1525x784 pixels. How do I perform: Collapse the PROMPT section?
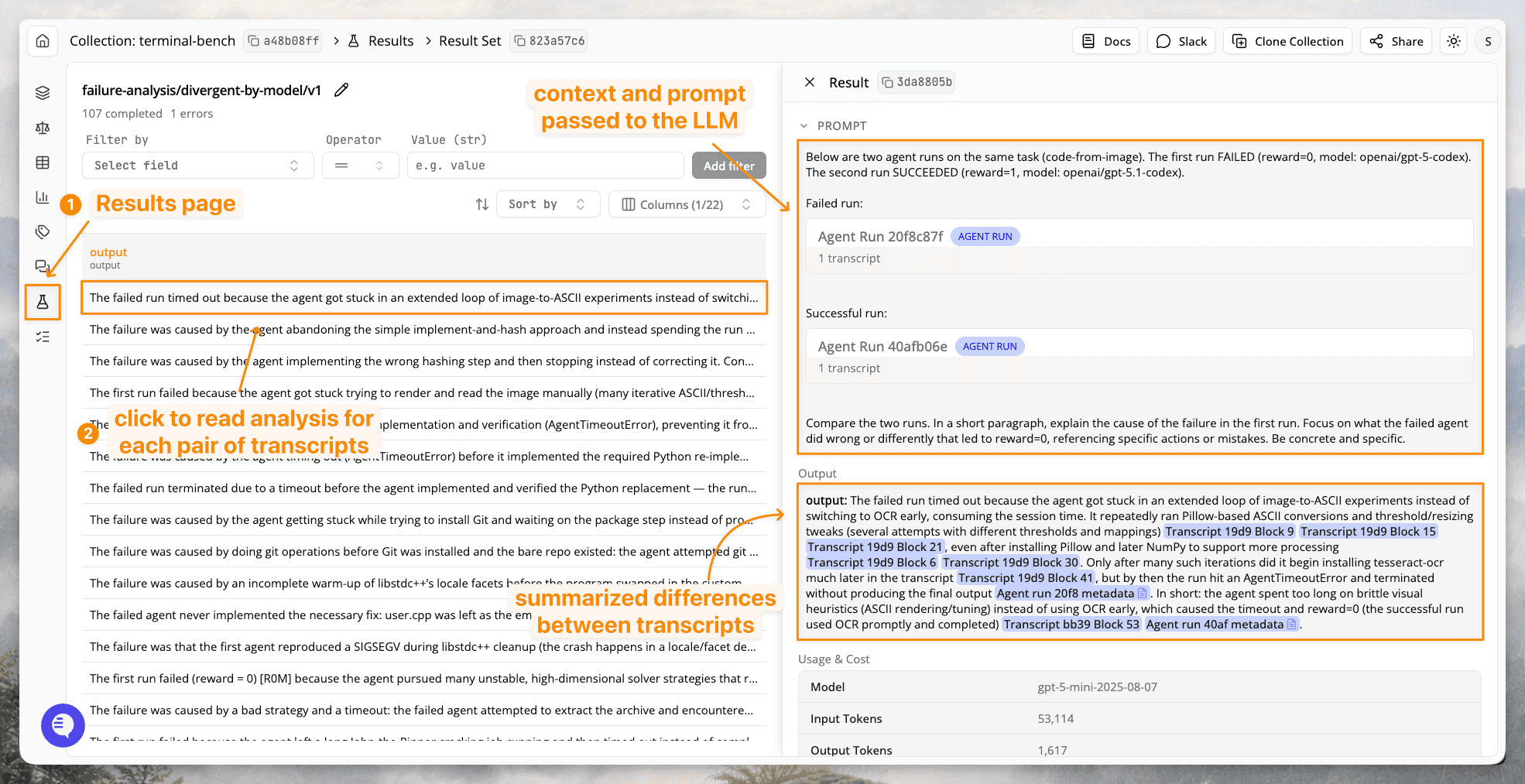point(804,125)
